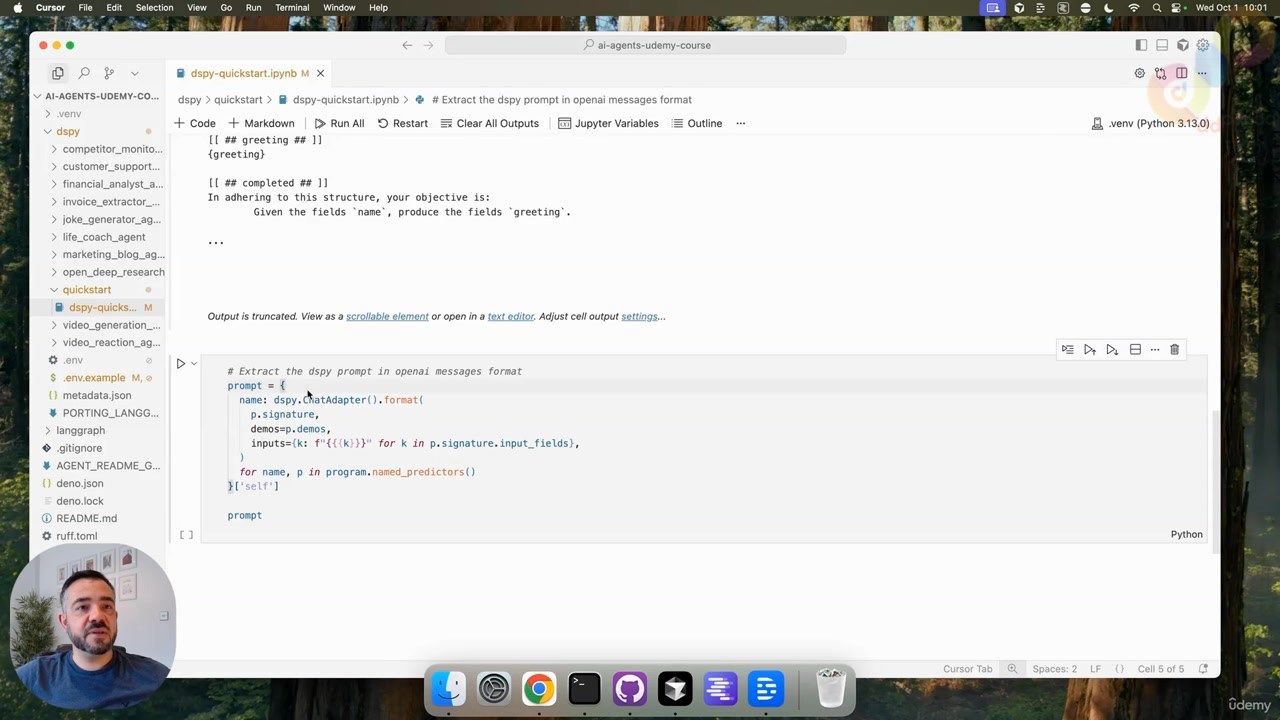Change the cell language from Python
The height and width of the screenshot is (720, 1280).
click(1186, 534)
